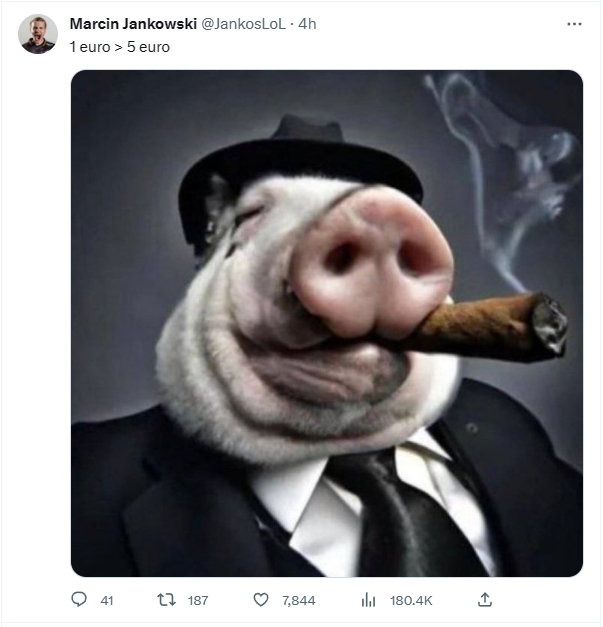The width and height of the screenshot is (603, 627).
Task: Open Marcin Jankowski's profile avatar
Action: coord(38,34)
